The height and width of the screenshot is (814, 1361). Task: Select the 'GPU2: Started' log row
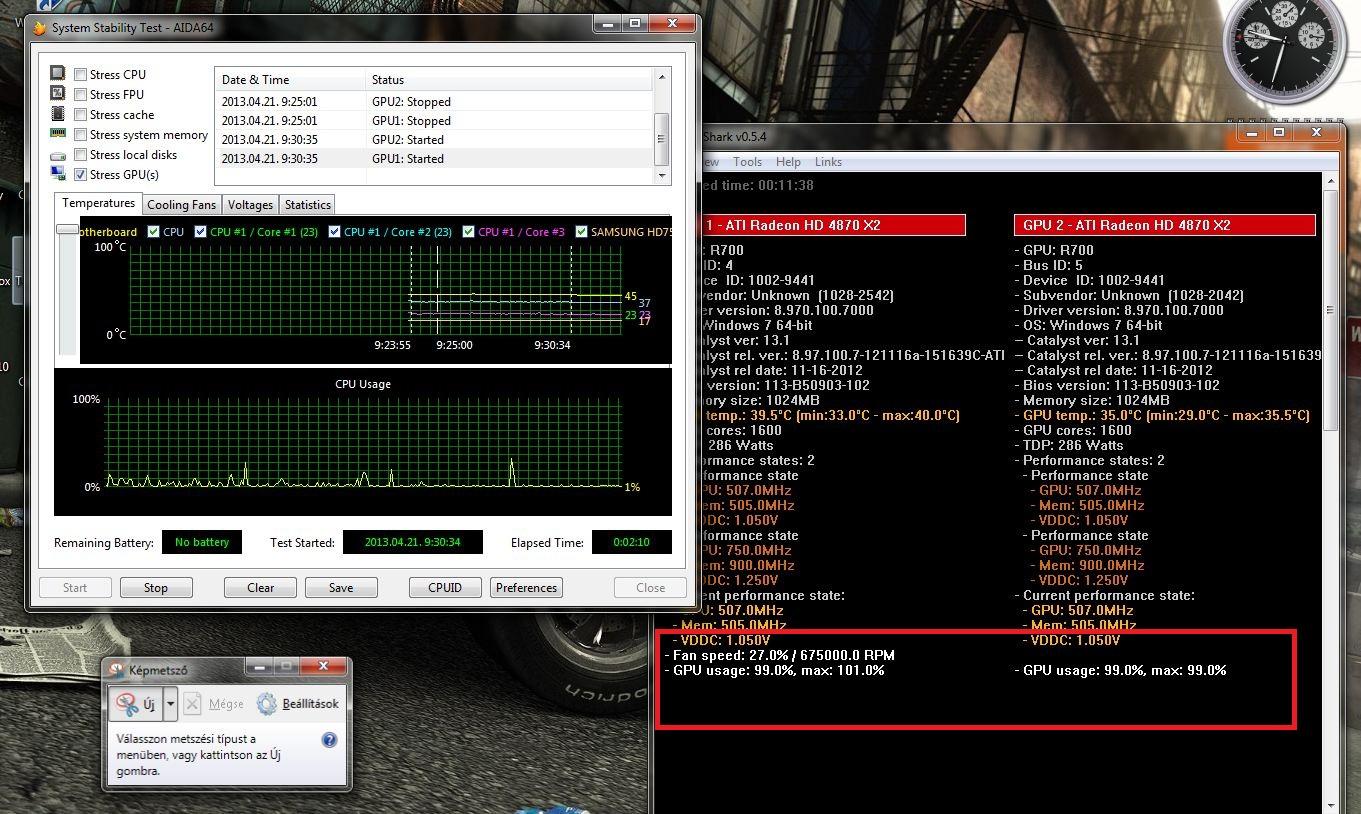coord(434,139)
